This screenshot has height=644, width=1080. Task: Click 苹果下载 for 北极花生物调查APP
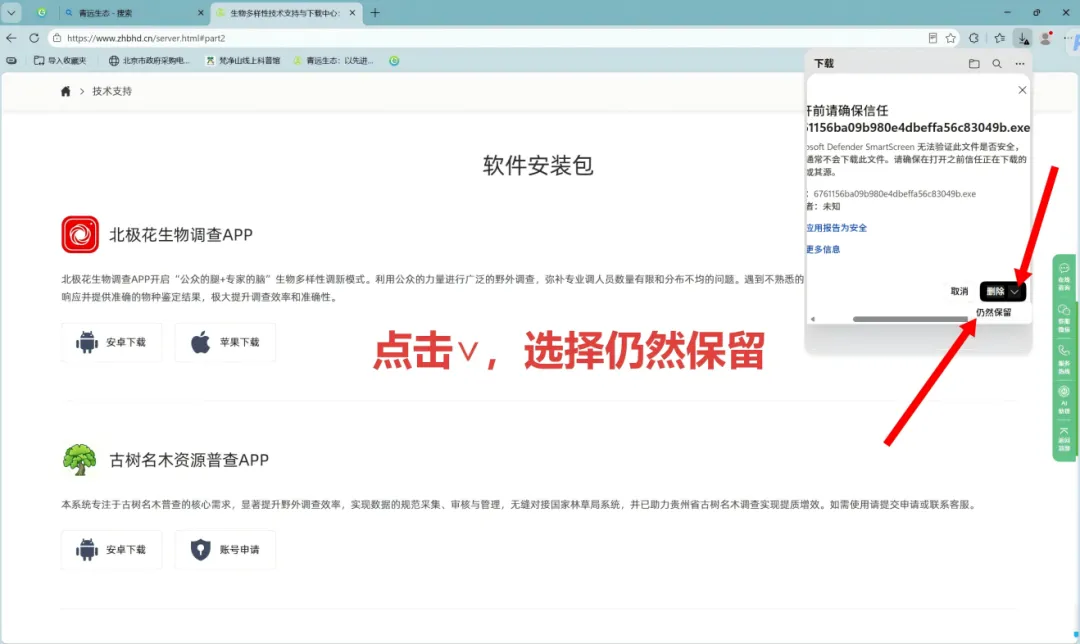point(225,342)
